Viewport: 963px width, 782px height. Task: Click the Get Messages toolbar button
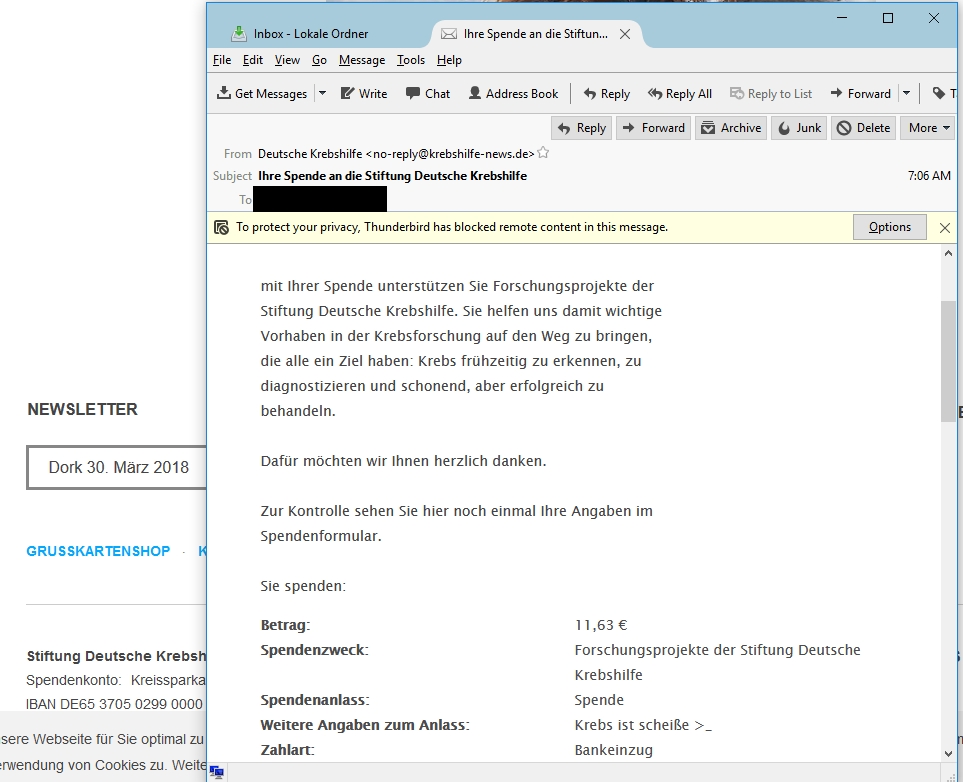click(262, 93)
